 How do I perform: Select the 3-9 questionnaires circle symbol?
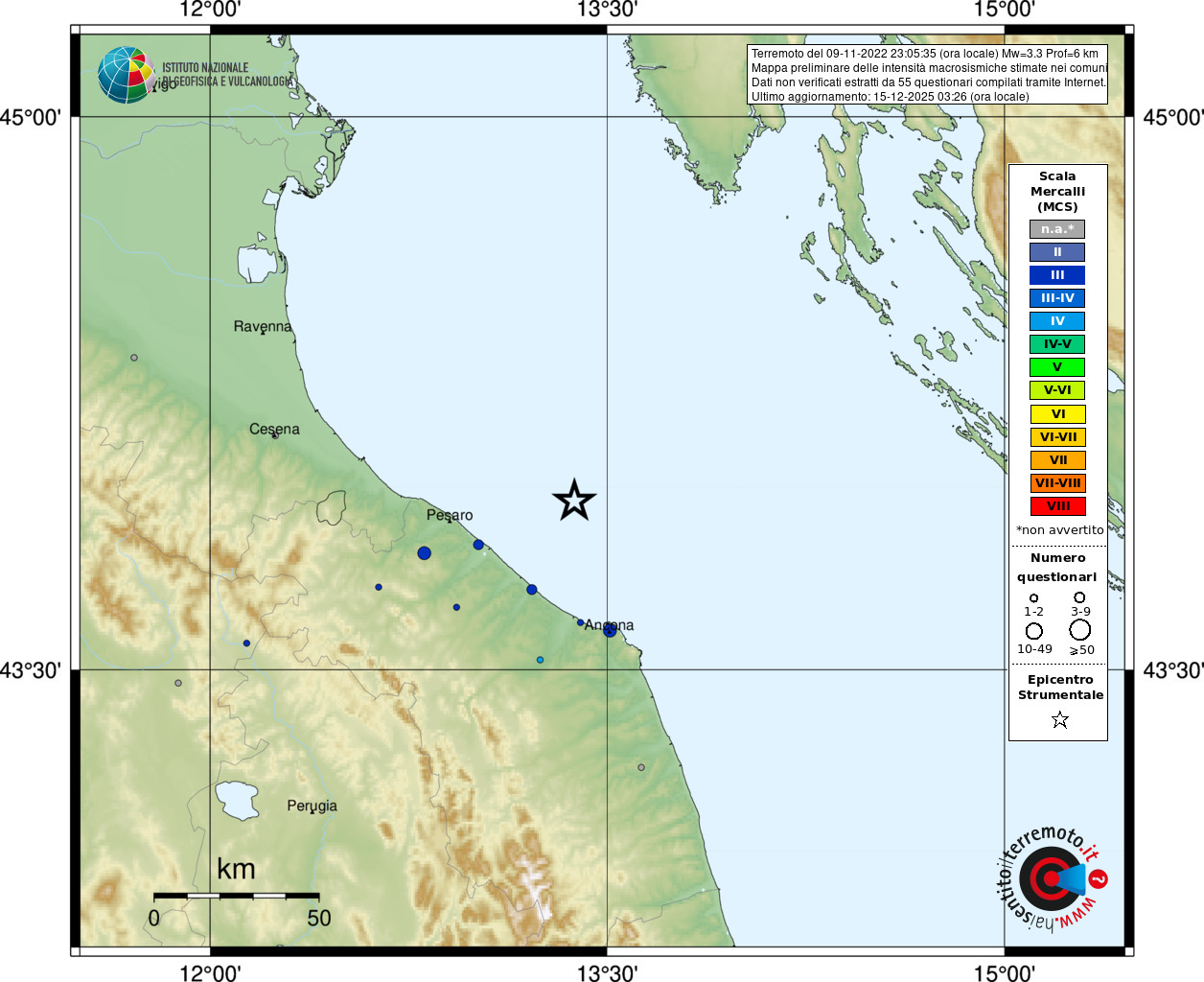point(1079,596)
